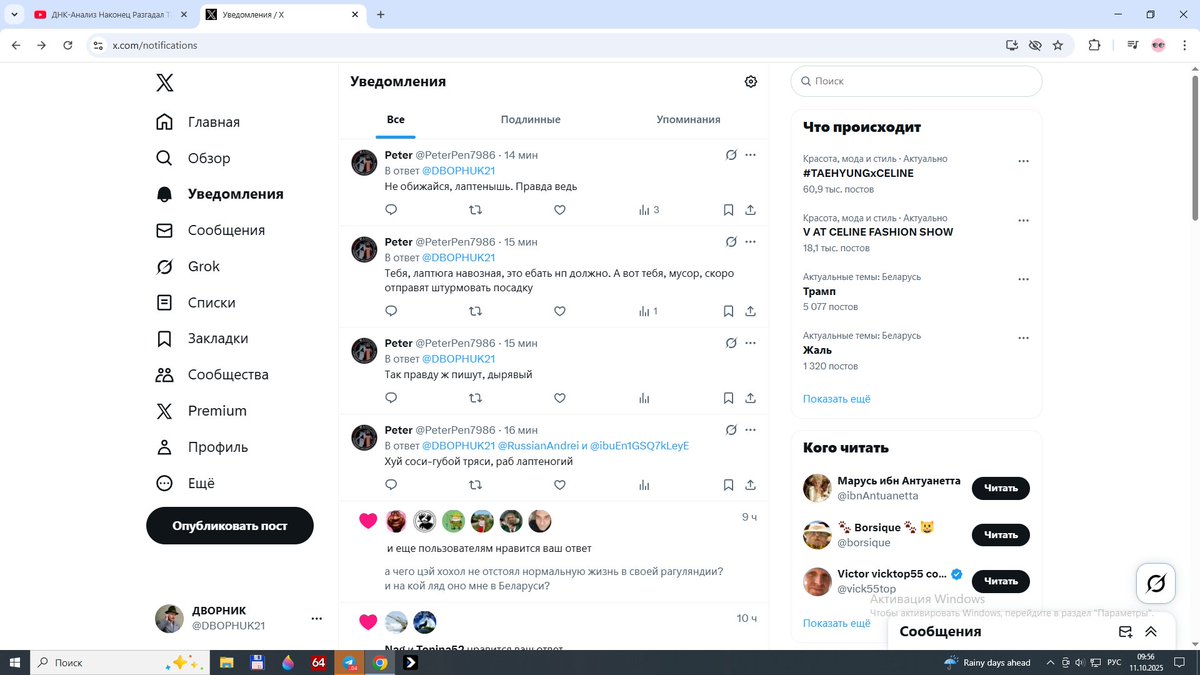This screenshot has width=1200, height=675.
Task: Open Сообщества in sidebar
Action: tap(212, 375)
